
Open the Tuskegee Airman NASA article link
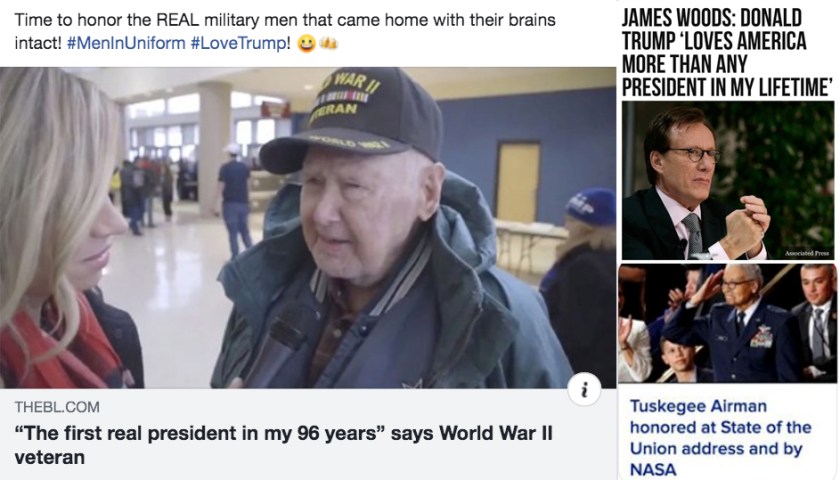pos(721,438)
